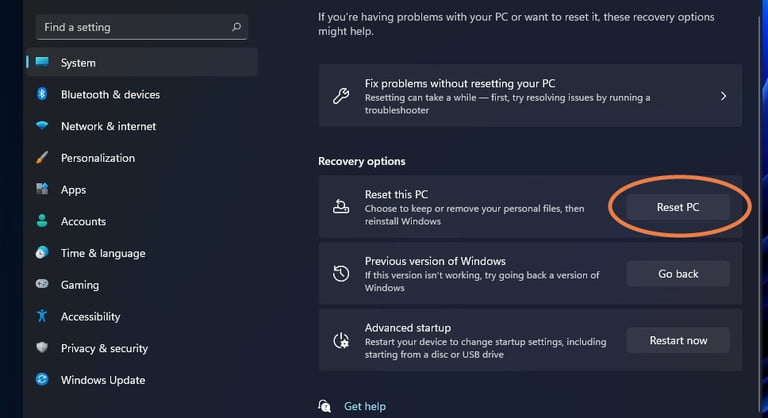Screen dimensions: 768x418
Task: Click the Accounts person icon
Action: tap(42, 221)
